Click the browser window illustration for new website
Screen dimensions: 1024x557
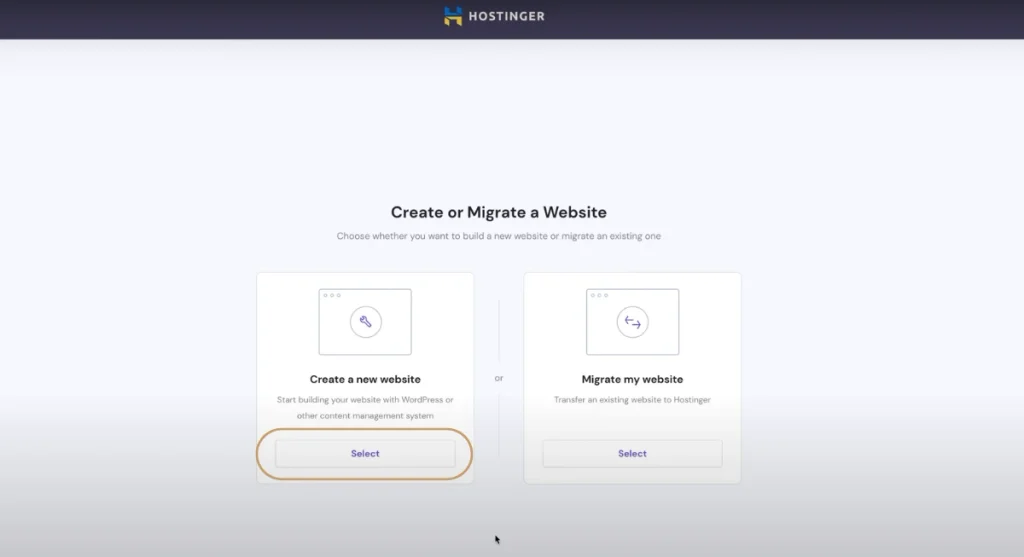(x=365, y=322)
